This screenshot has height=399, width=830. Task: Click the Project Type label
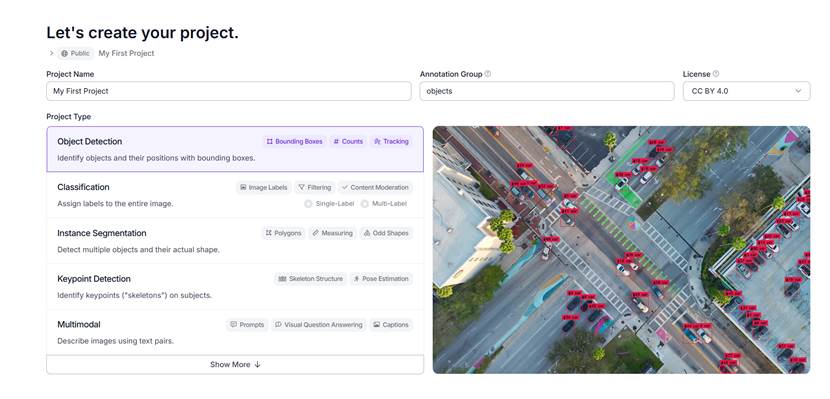point(68,116)
